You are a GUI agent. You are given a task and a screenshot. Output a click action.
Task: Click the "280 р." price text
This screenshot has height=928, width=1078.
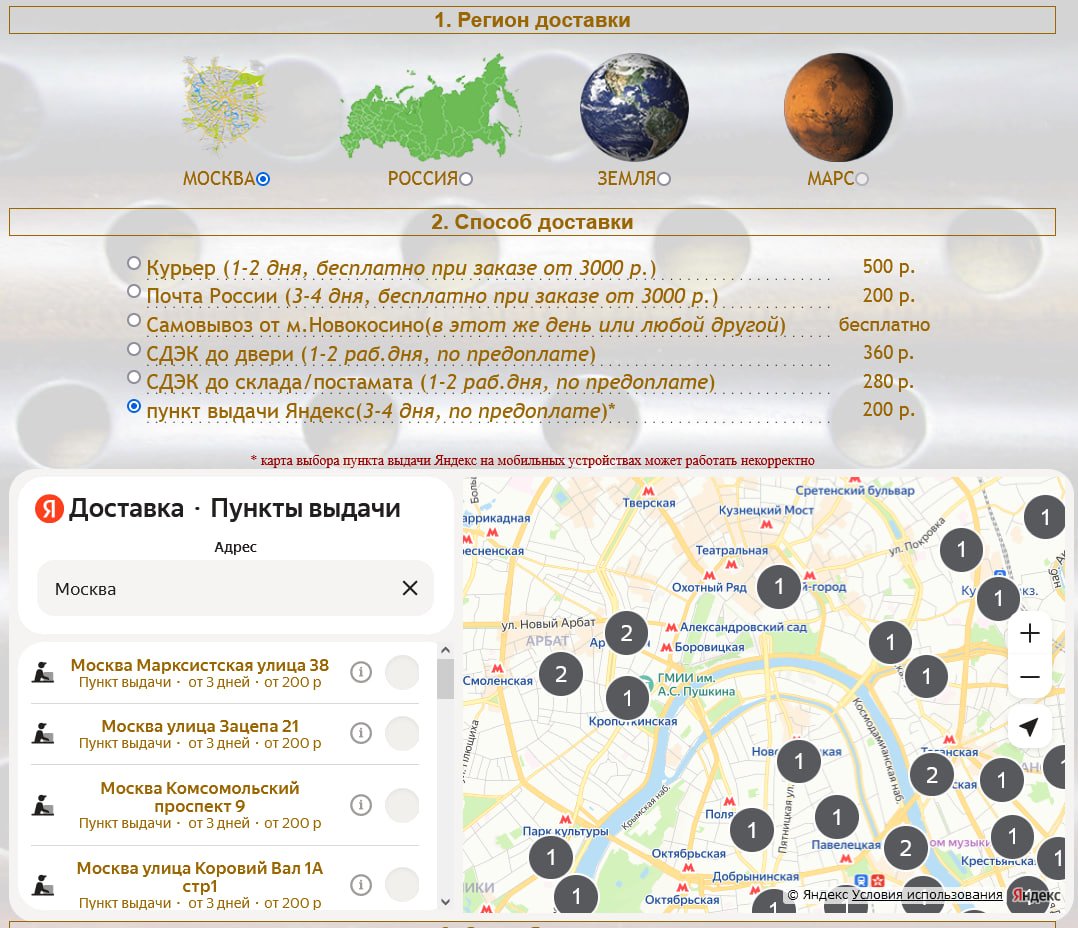(888, 382)
